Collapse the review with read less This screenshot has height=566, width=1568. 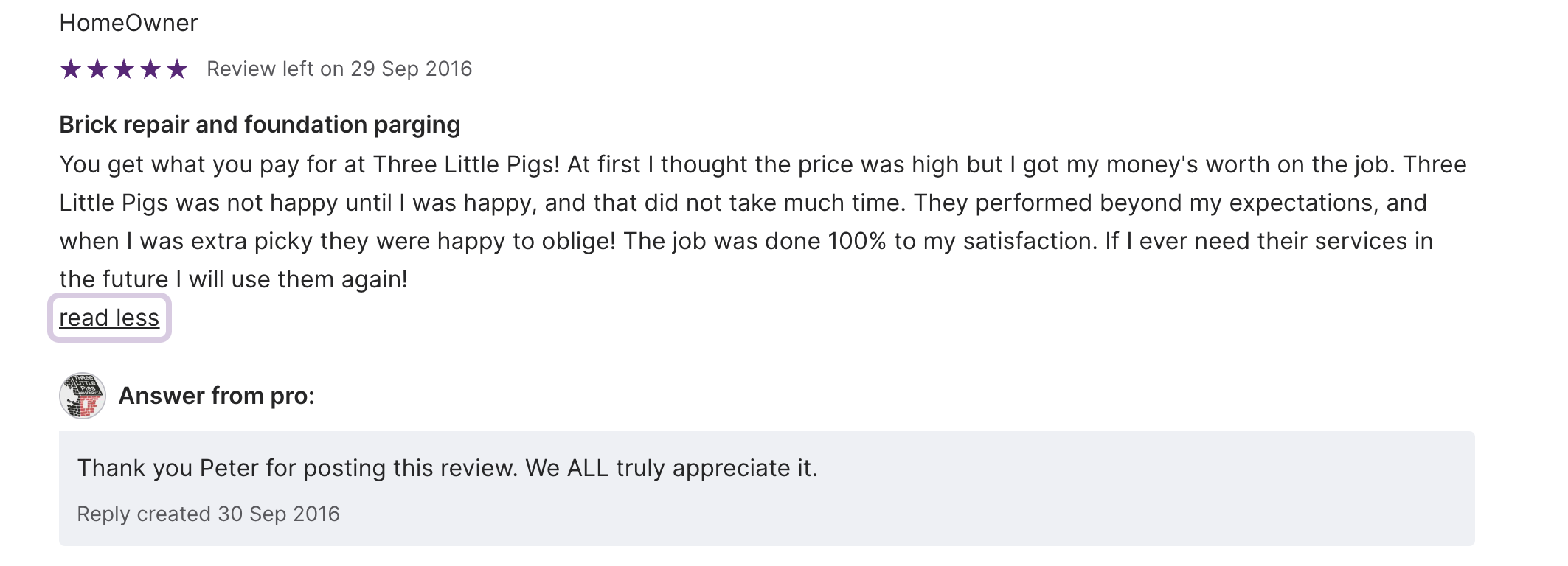[109, 318]
